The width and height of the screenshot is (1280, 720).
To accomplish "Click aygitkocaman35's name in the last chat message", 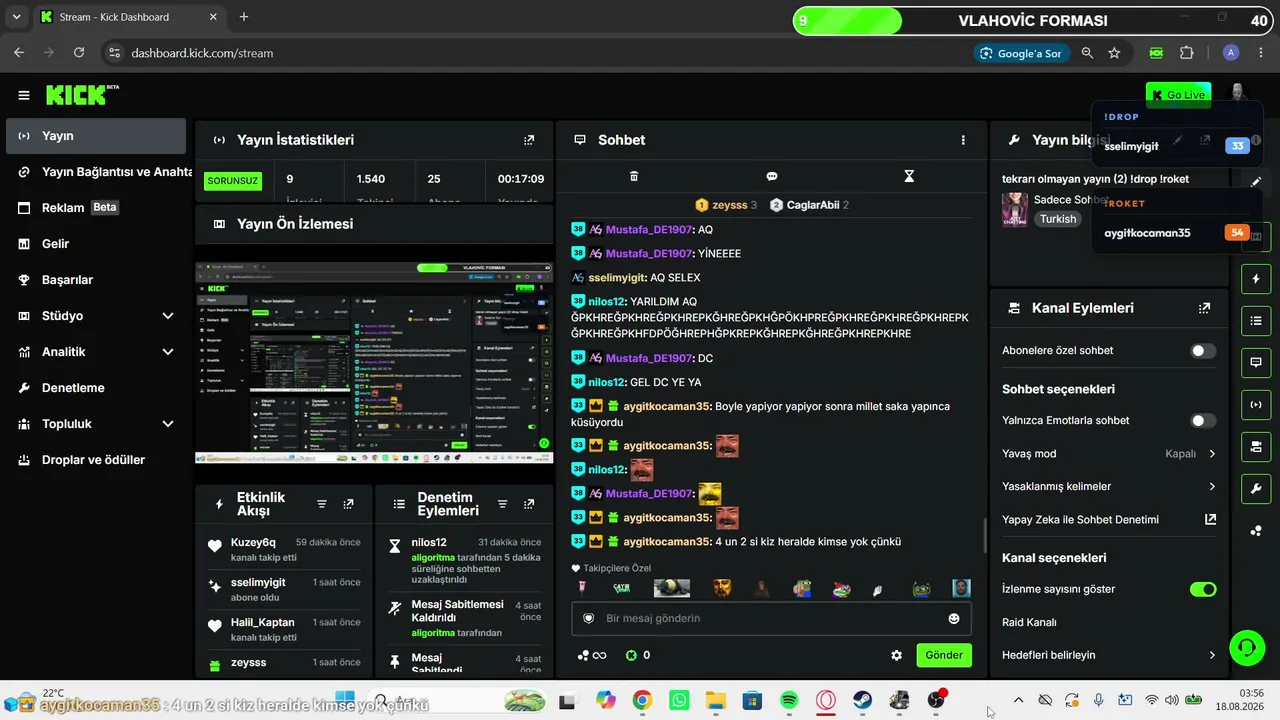I will [x=667, y=542].
